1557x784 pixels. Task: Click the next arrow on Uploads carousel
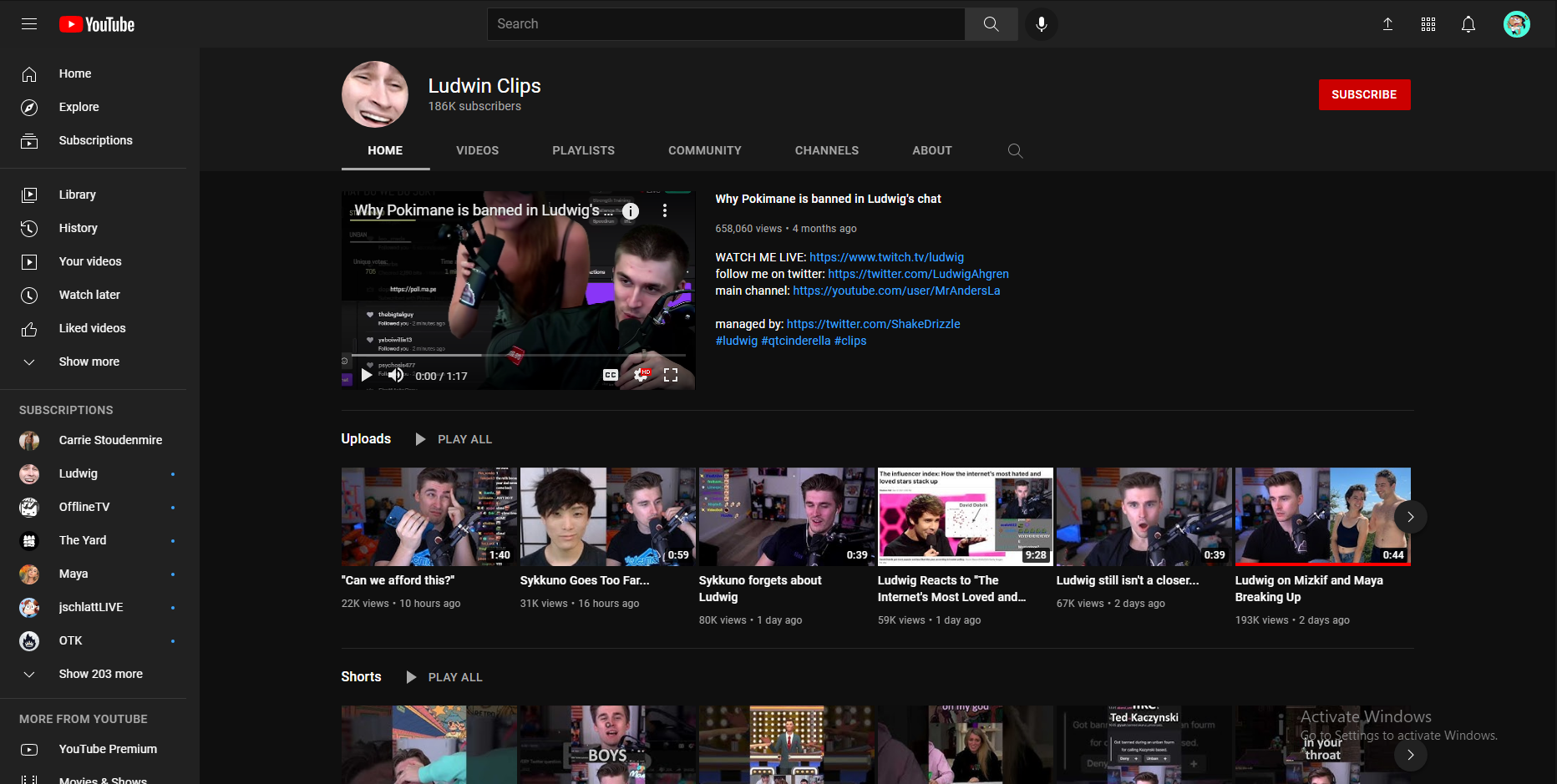1410,517
